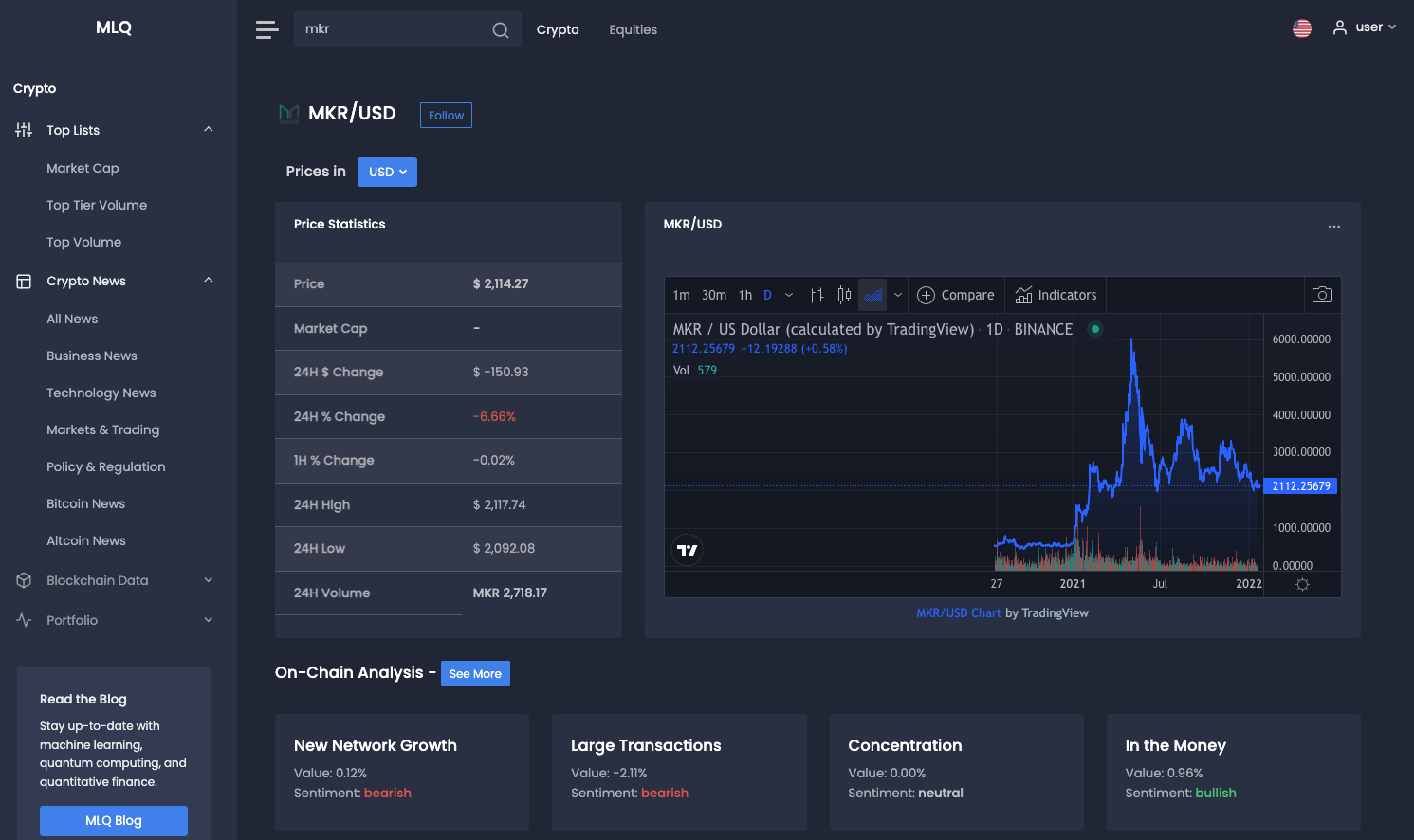Screen dimensions: 1414x840
Task: Click the Blockchain Data cube icon
Action: pyautogui.click(x=24, y=580)
